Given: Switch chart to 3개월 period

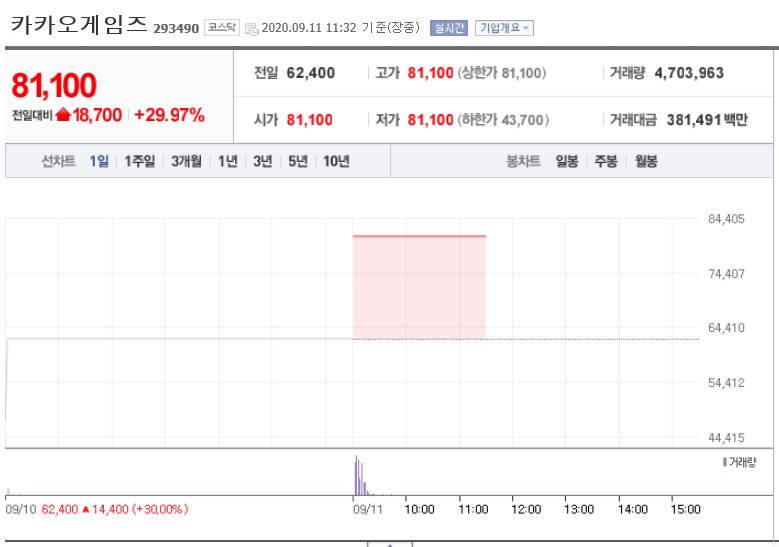Looking at the screenshot, I should pos(186,161).
